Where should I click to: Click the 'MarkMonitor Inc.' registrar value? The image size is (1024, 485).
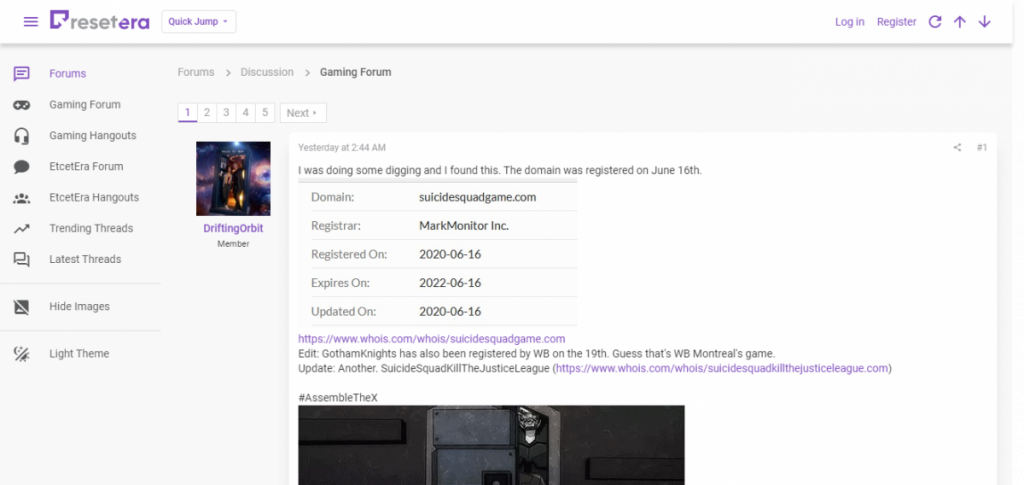(464, 226)
